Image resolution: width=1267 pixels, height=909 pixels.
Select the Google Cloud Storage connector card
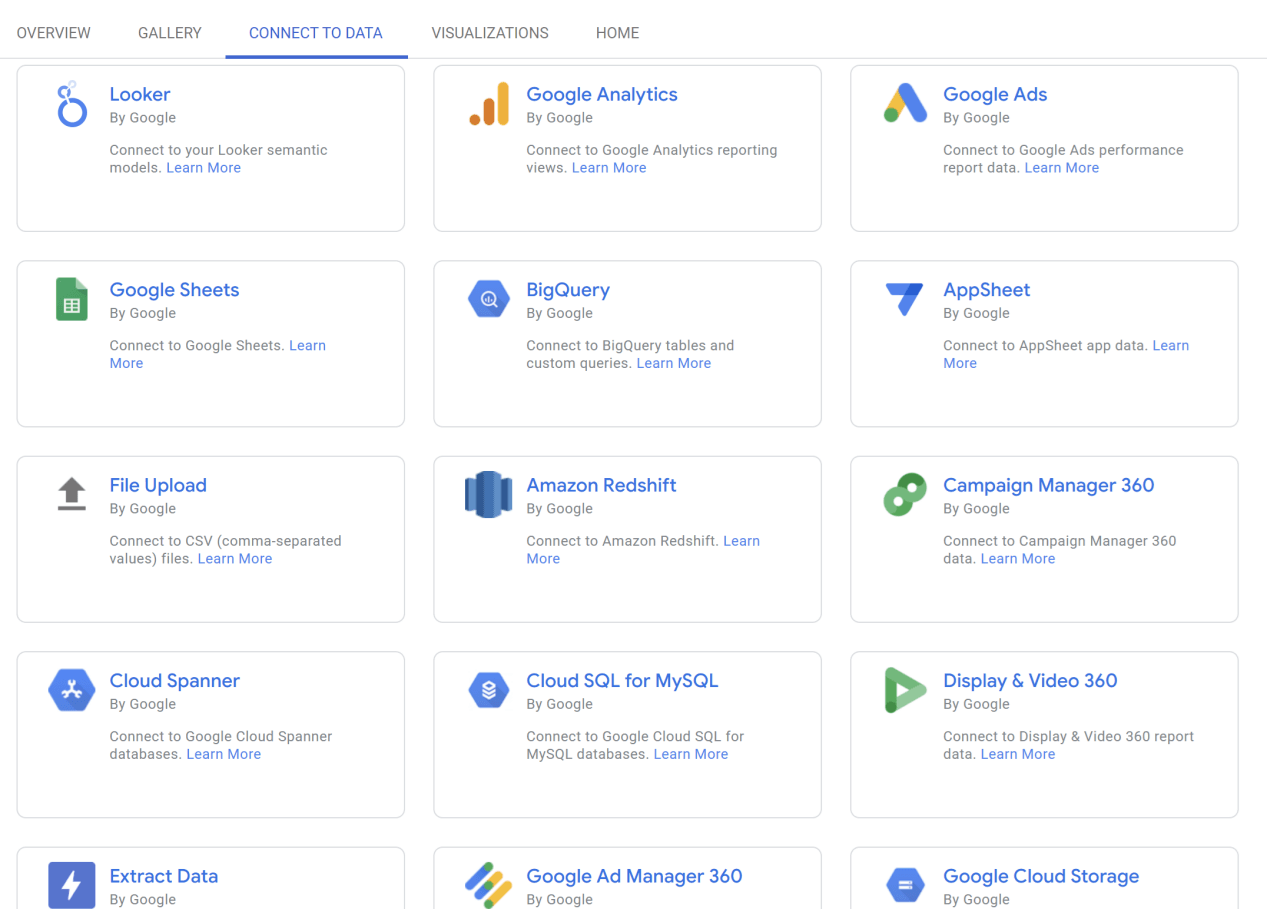point(1044,878)
